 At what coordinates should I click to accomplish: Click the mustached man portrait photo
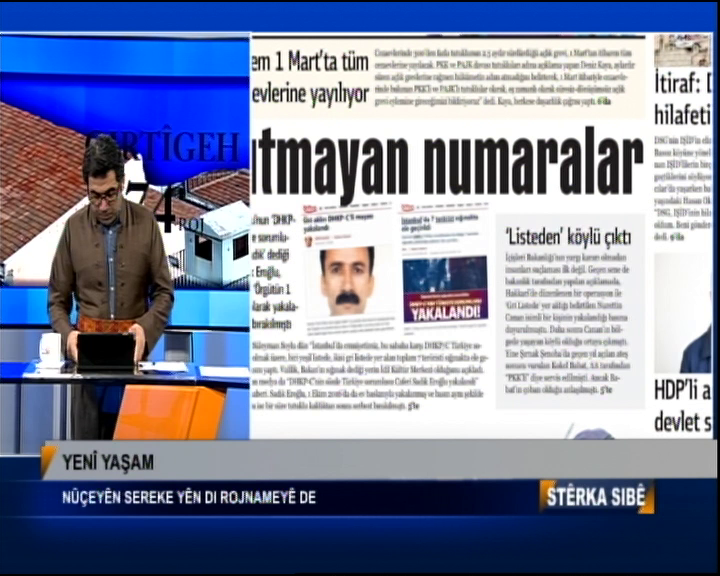click(x=347, y=281)
